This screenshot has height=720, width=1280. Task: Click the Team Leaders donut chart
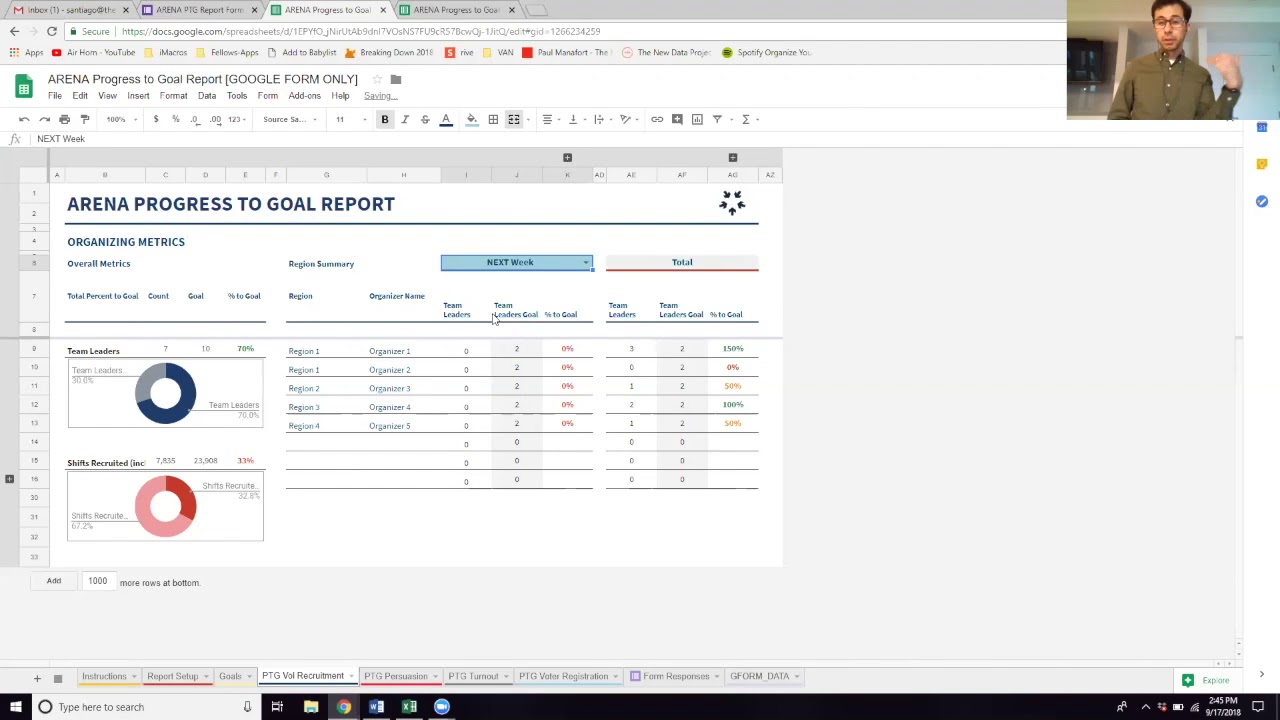[165, 393]
